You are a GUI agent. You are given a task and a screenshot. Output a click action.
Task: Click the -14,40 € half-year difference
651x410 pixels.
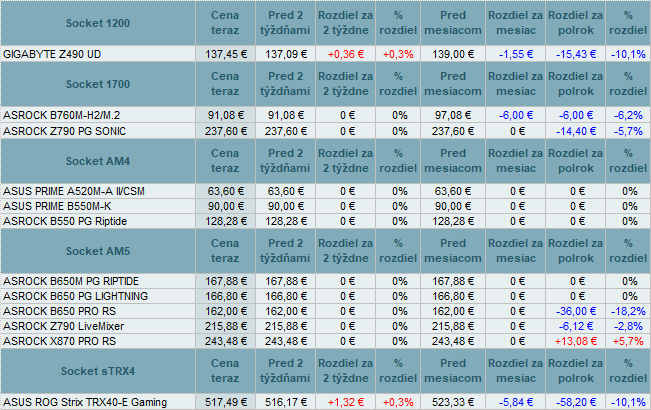point(576,131)
